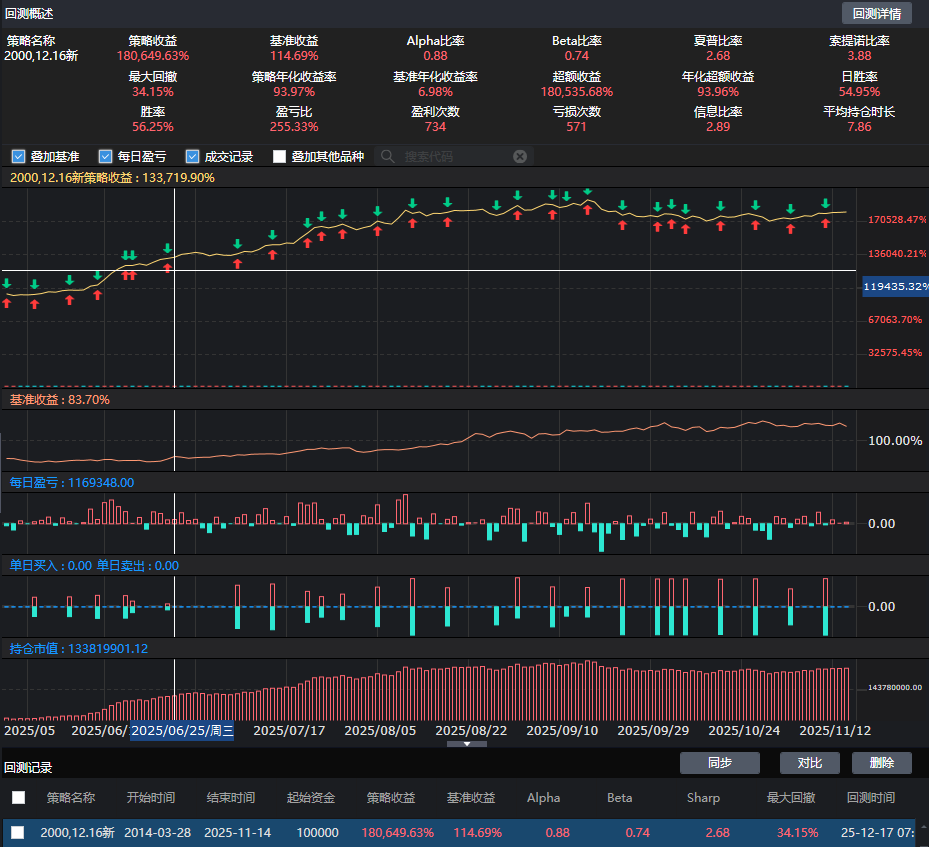
Task: Collapse the panel with the small down triangle
Action: 466,744
